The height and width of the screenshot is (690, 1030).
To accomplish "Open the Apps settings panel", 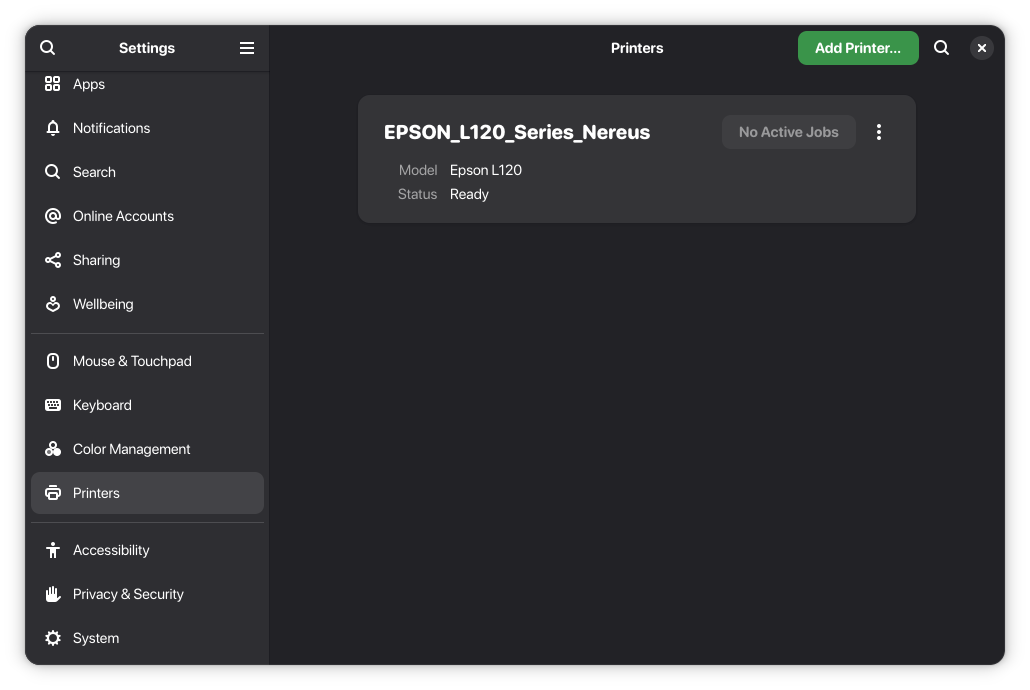I will (x=147, y=84).
